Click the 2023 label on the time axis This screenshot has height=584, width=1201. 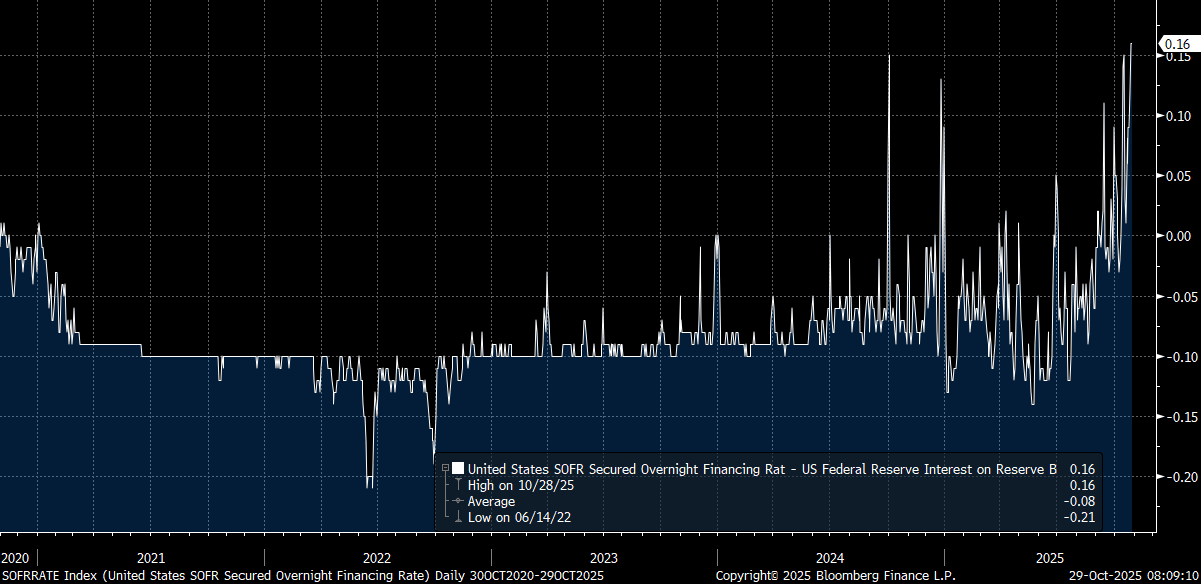click(603, 558)
